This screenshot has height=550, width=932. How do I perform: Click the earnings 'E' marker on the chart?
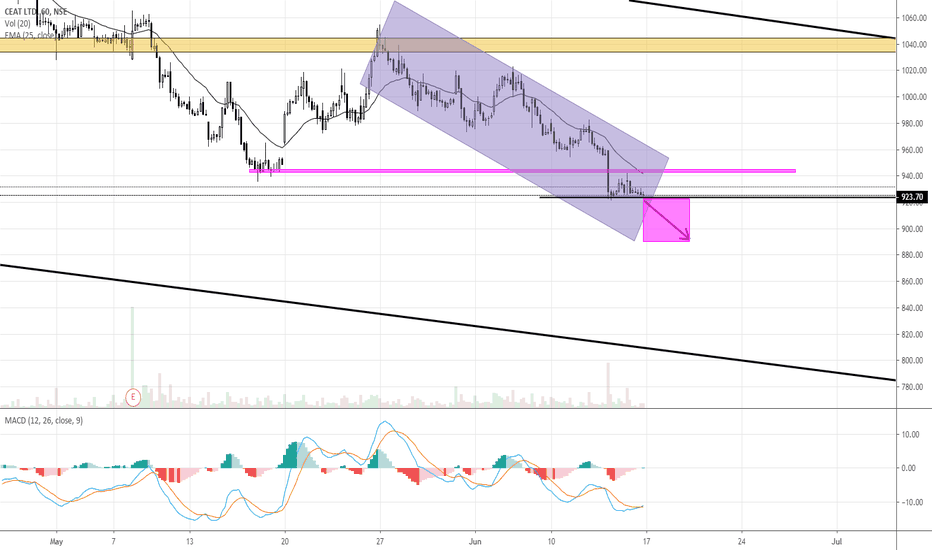(x=133, y=397)
